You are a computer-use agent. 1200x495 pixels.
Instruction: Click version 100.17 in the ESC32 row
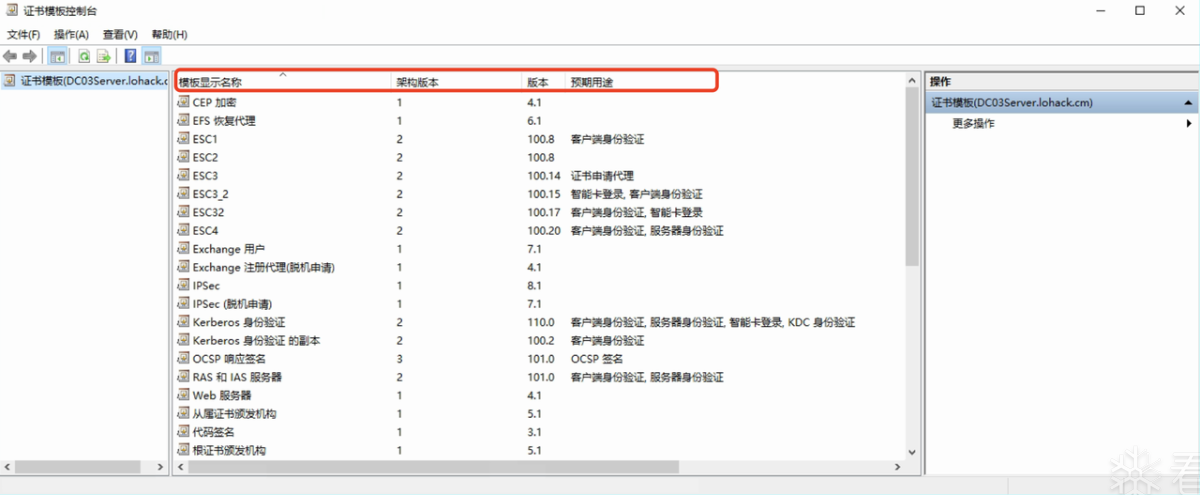click(543, 212)
